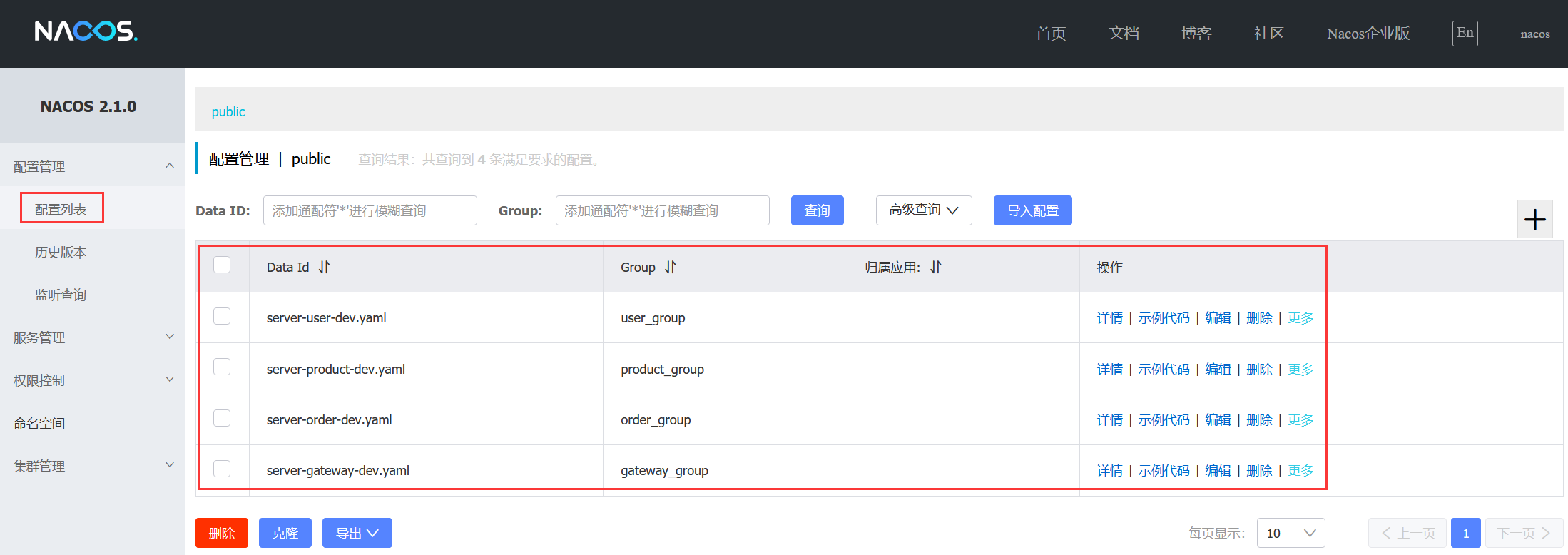Click the blue 查询 search button
The image size is (1568, 555).
click(817, 210)
